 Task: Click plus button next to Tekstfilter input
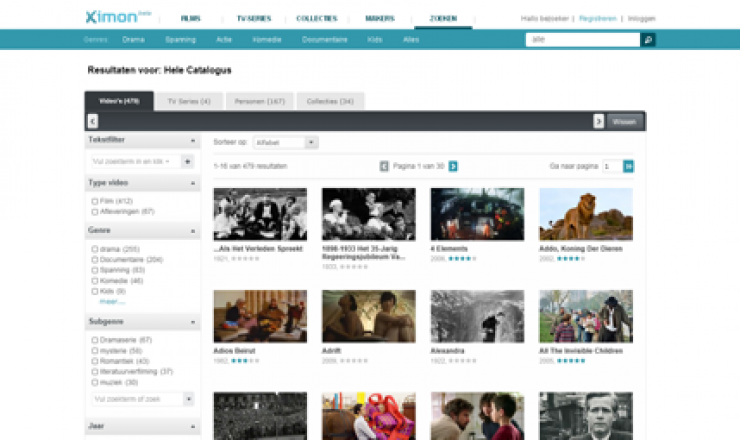pyautogui.click(x=187, y=161)
